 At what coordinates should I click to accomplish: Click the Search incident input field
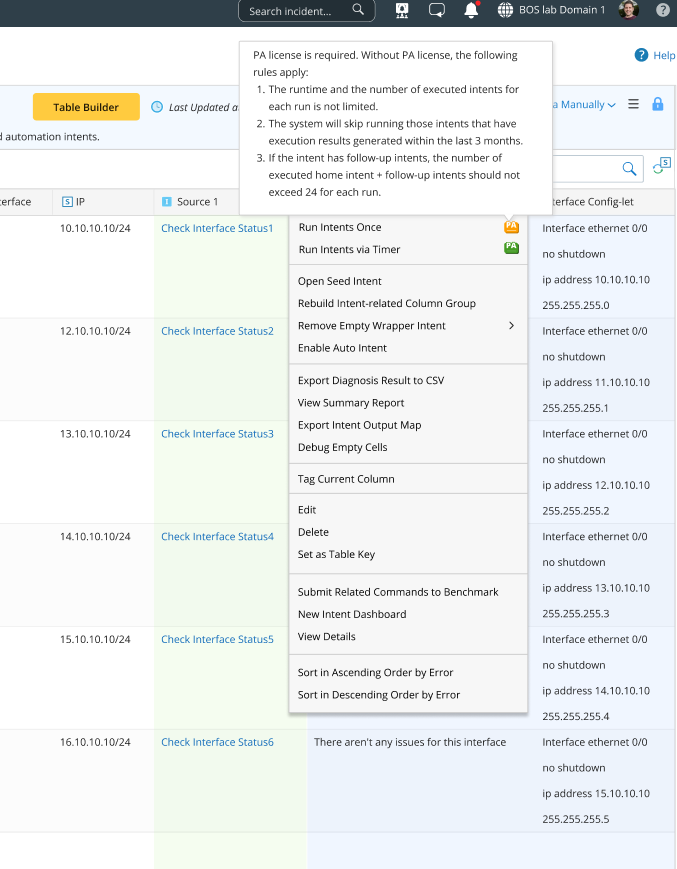click(306, 11)
